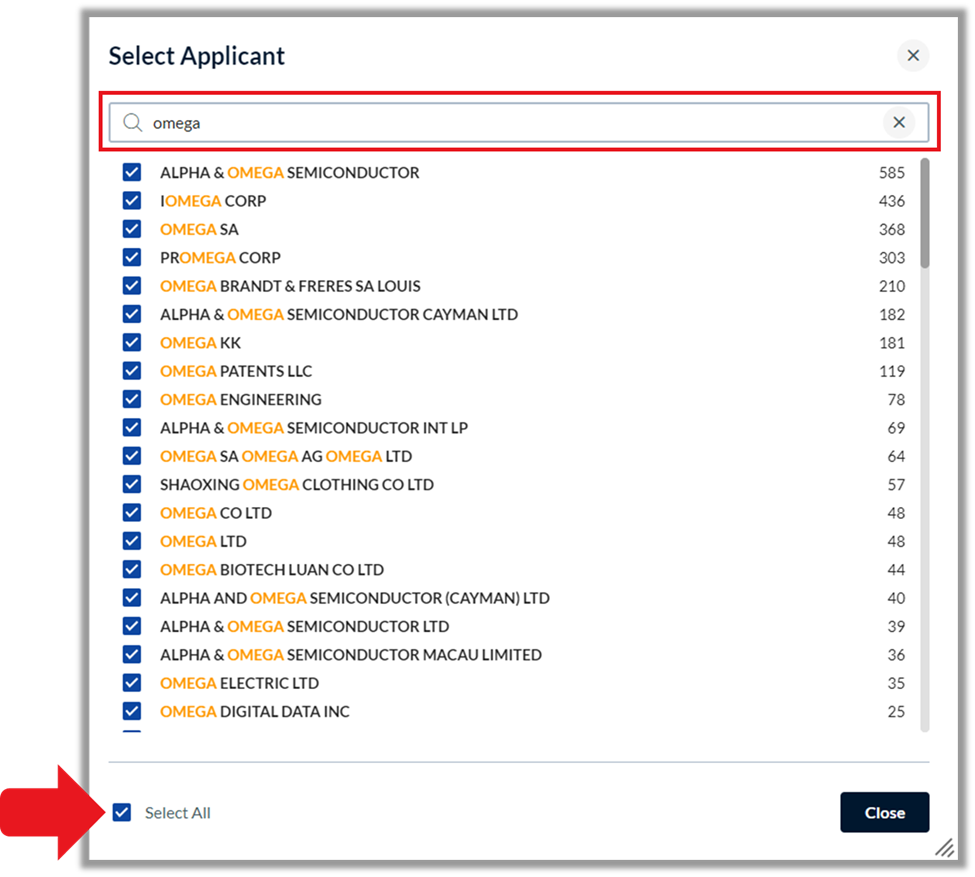975x877 pixels.
Task: Uncheck ALPHA AND OMEGA SEMICONDUCTOR (CAYMAN) LTD
Action: [132, 598]
